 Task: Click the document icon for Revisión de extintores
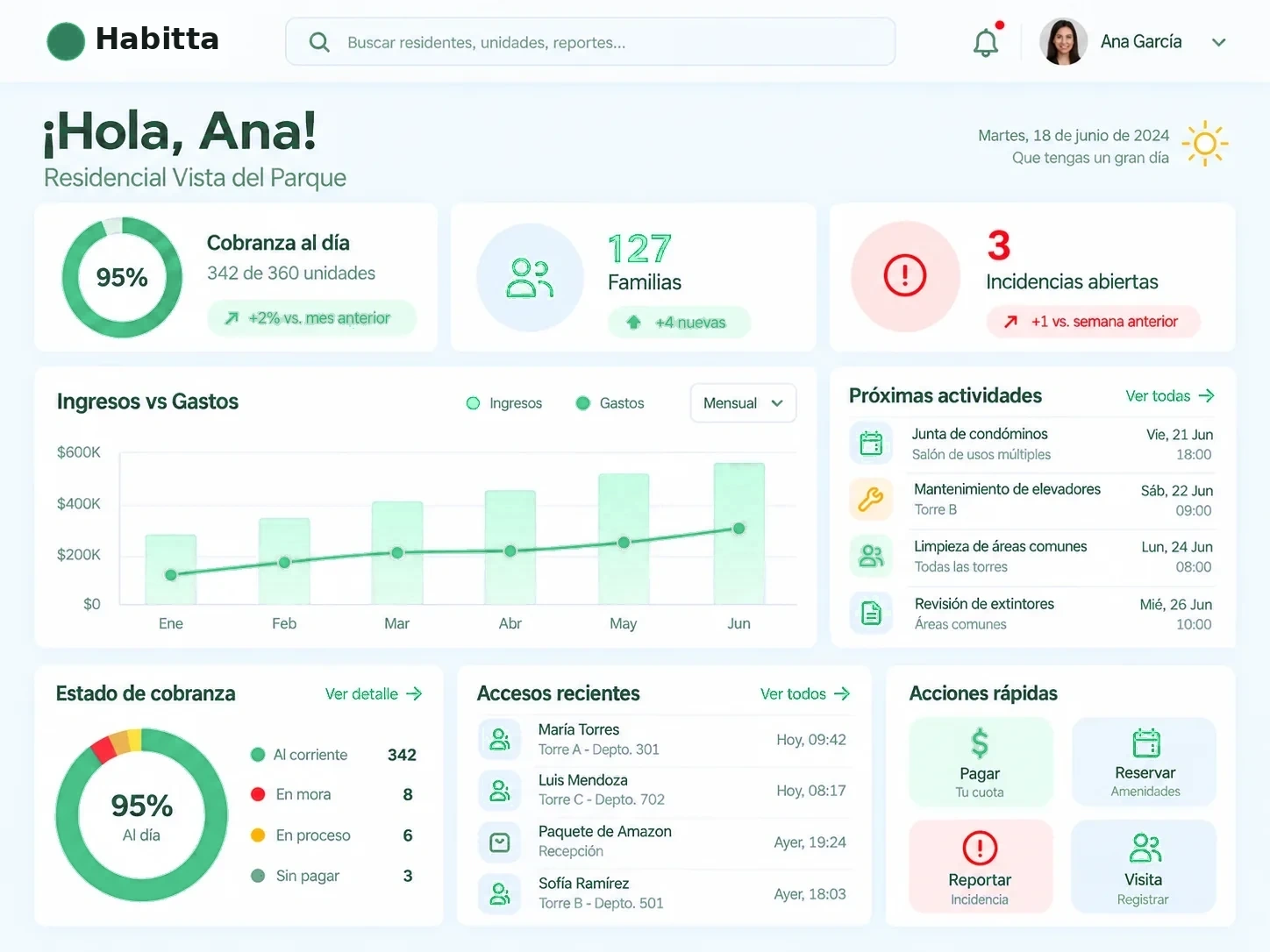[871, 613]
